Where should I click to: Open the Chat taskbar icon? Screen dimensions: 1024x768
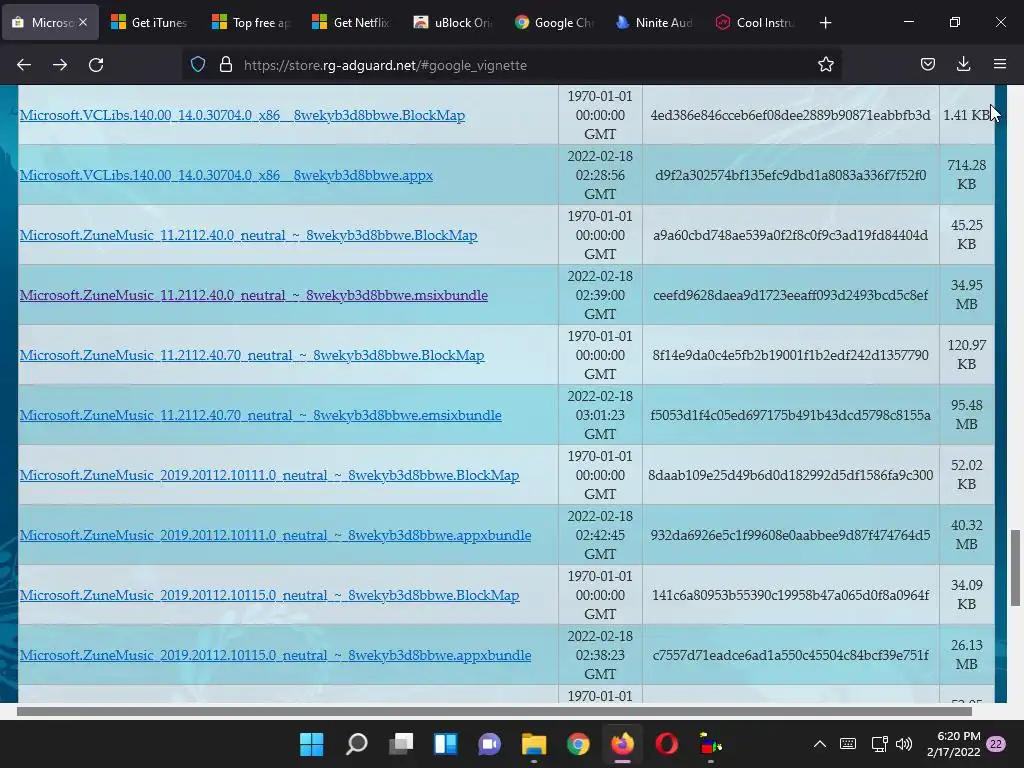[x=489, y=744]
